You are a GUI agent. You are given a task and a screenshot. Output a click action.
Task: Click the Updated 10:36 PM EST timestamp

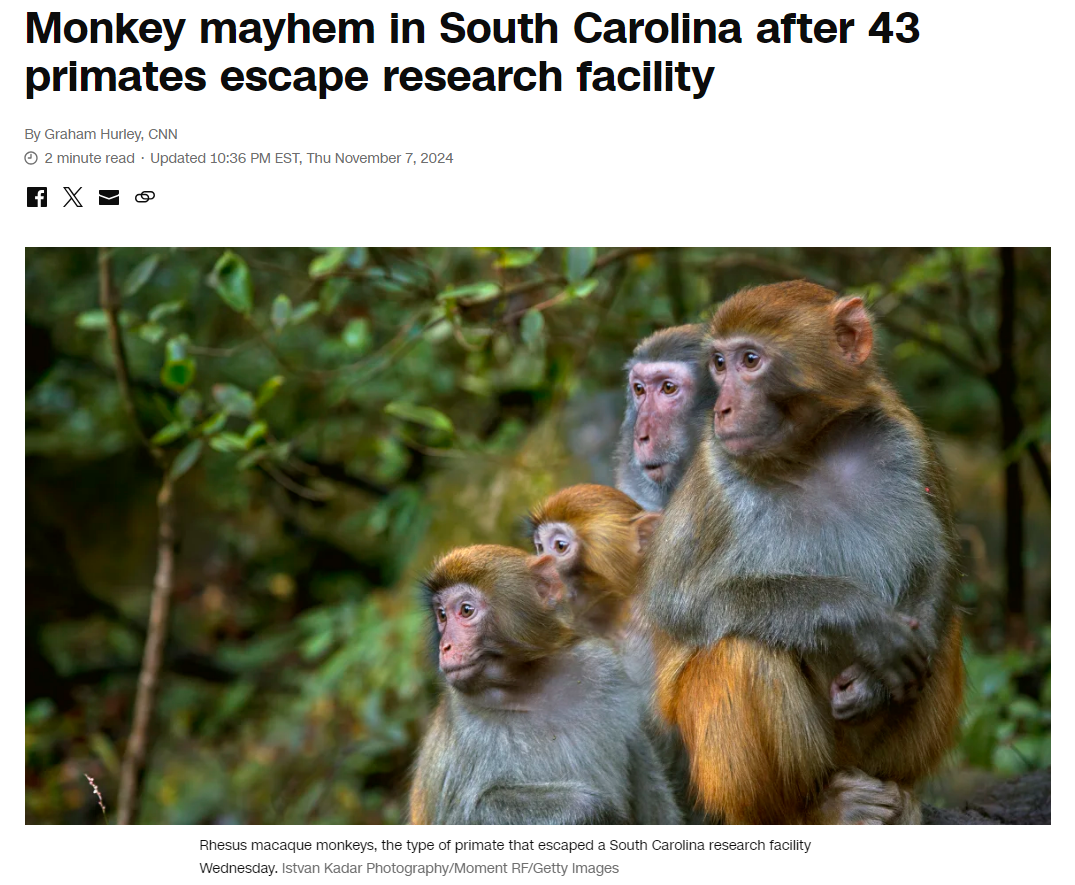[302, 158]
